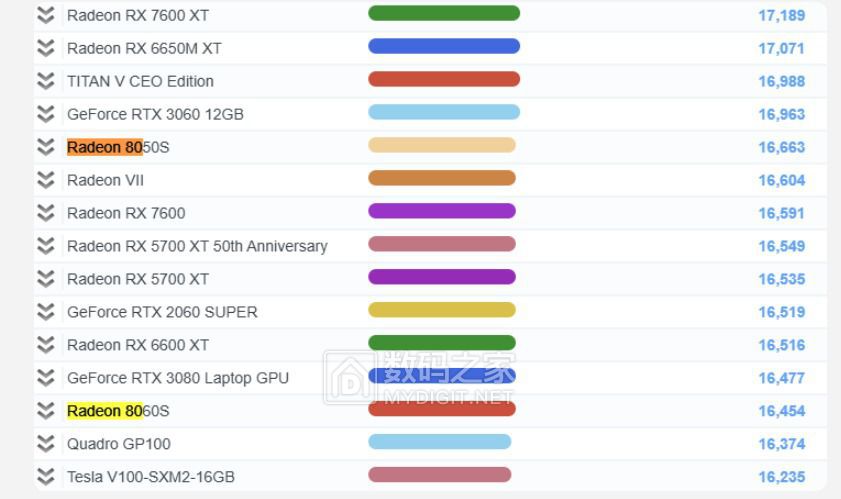Click score value 16,519
The width and height of the screenshot is (841, 499).
781,312
